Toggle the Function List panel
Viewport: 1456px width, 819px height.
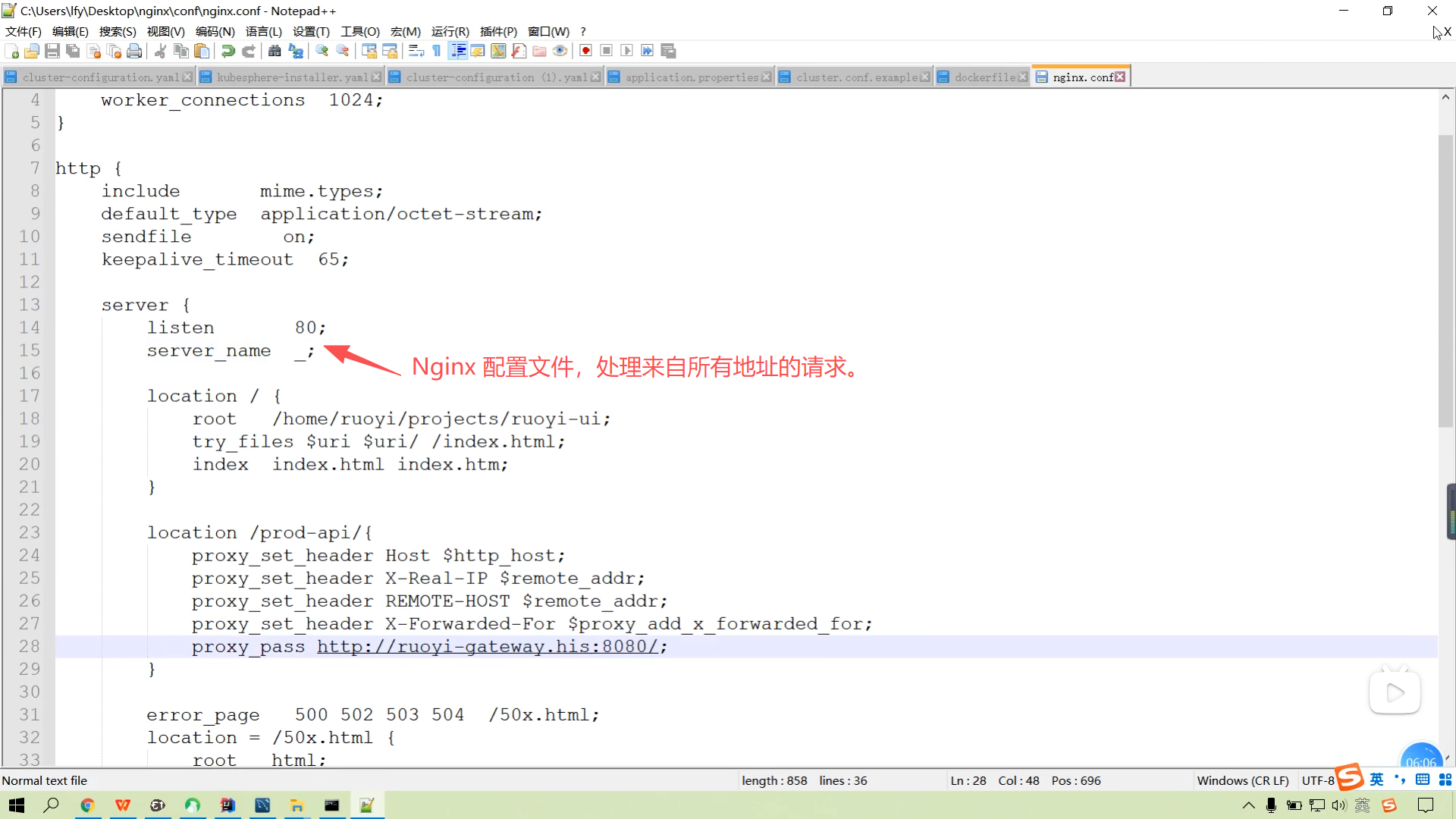point(519,51)
